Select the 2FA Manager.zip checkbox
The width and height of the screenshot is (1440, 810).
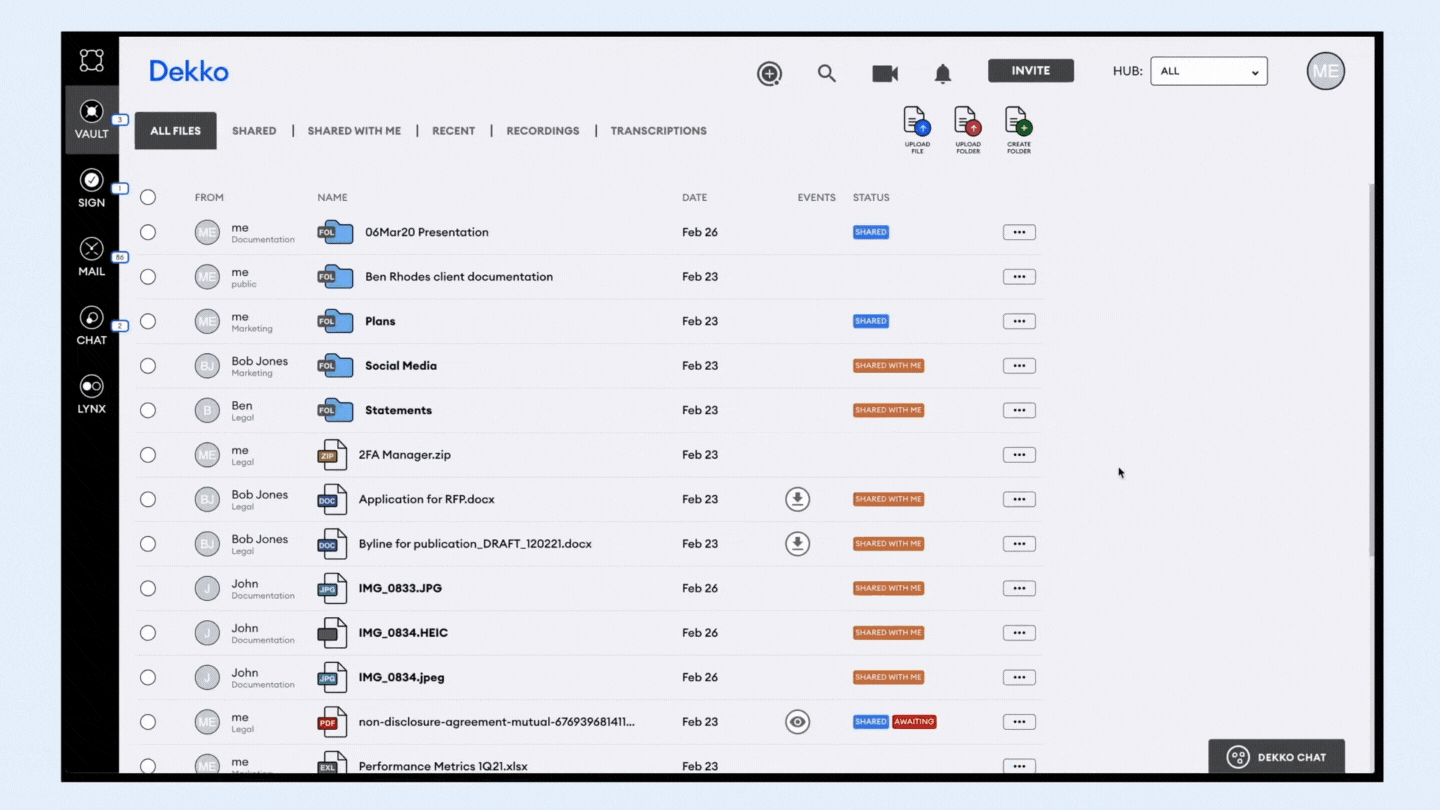tap(148, 455)
